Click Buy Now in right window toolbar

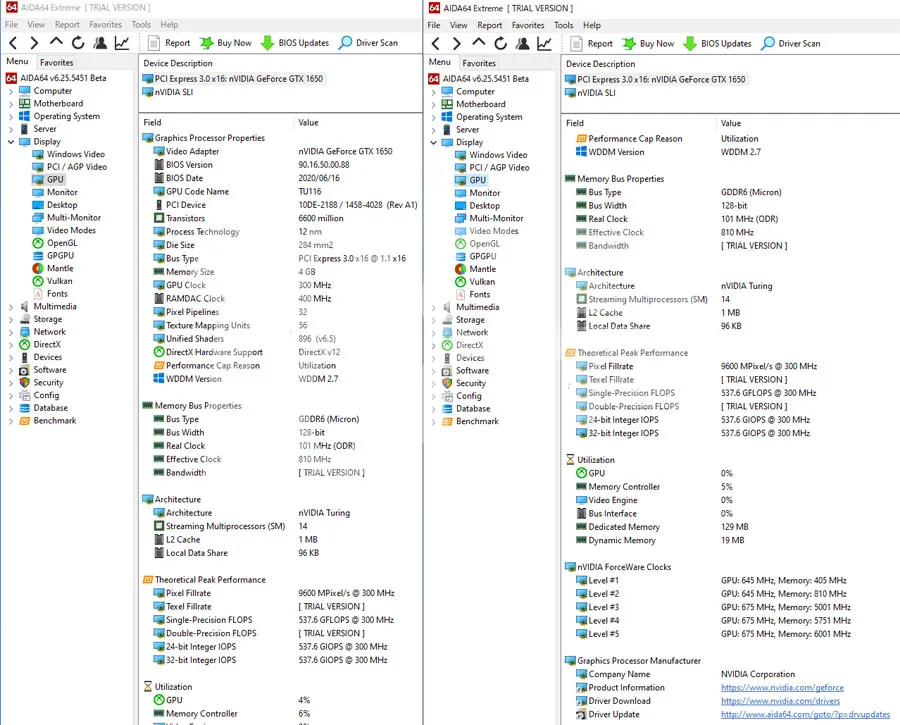[x=648, y=43]
